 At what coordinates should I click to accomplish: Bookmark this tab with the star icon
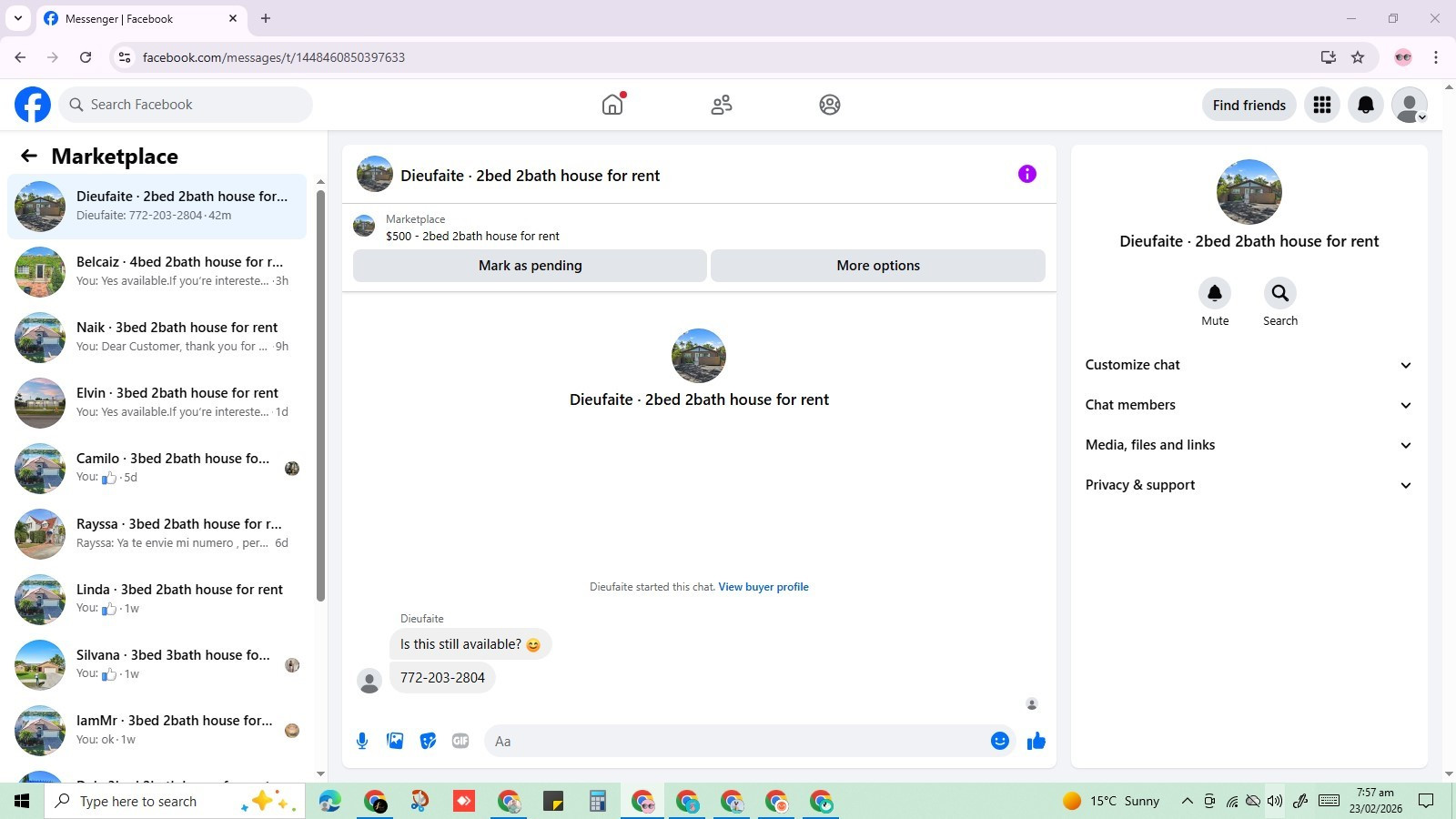[1358, 57]
